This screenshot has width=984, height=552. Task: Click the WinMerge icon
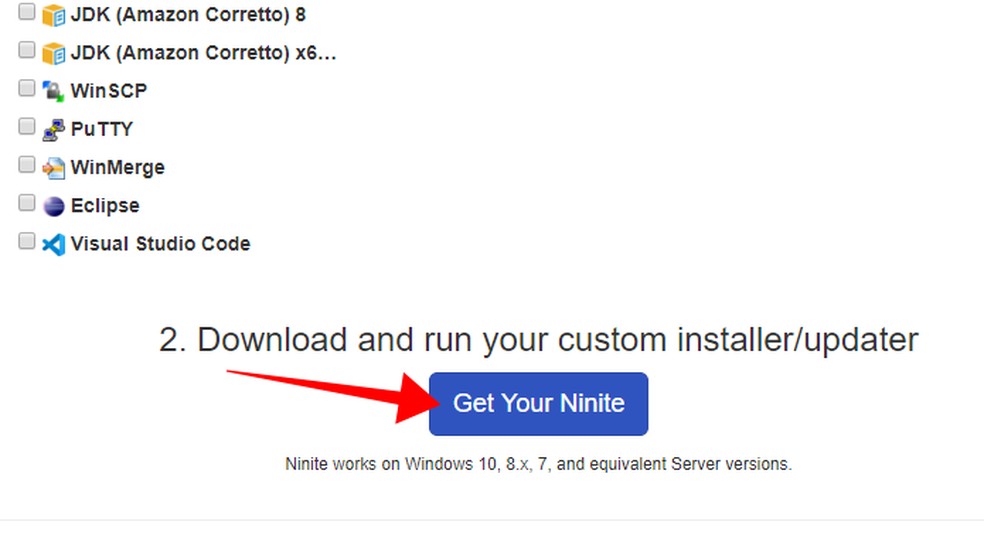click(53, 168)
